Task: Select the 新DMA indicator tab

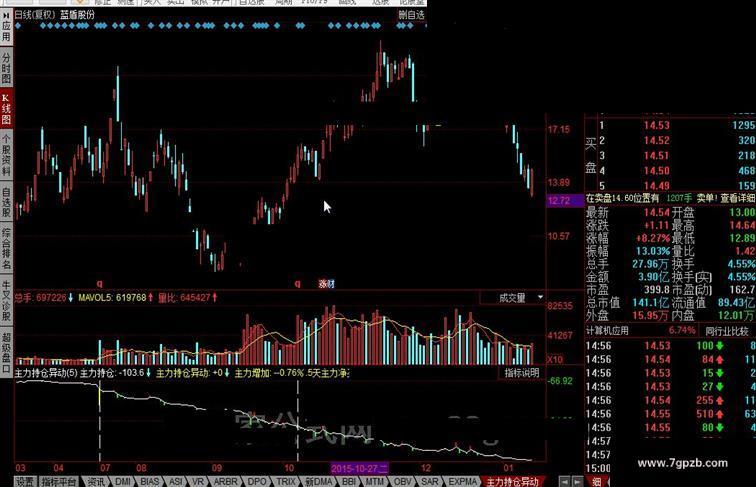Action: 319,481
